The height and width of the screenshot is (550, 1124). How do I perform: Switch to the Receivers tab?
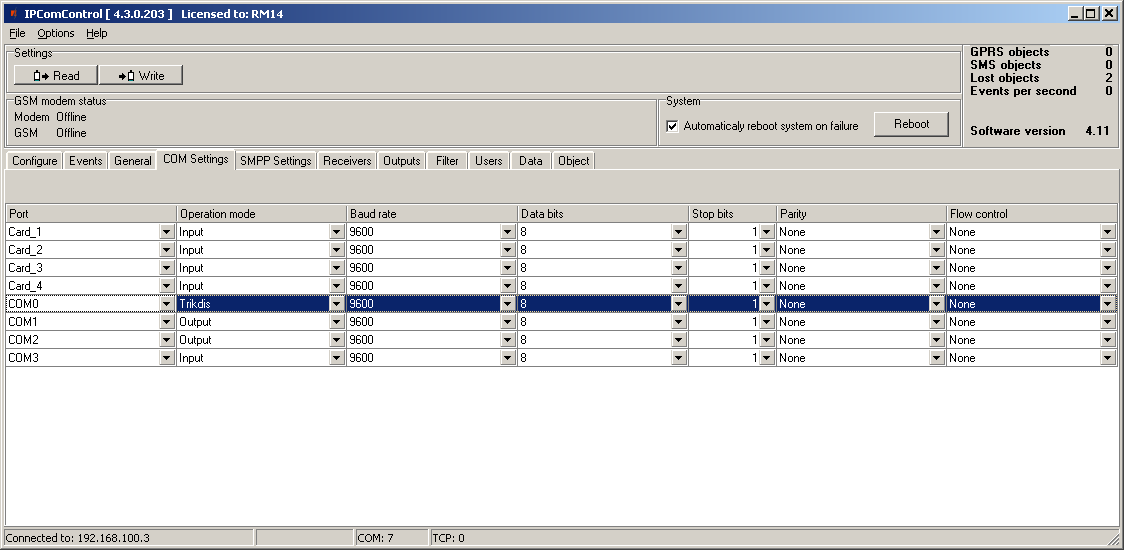pyautogui.click(x=347, y=161)
